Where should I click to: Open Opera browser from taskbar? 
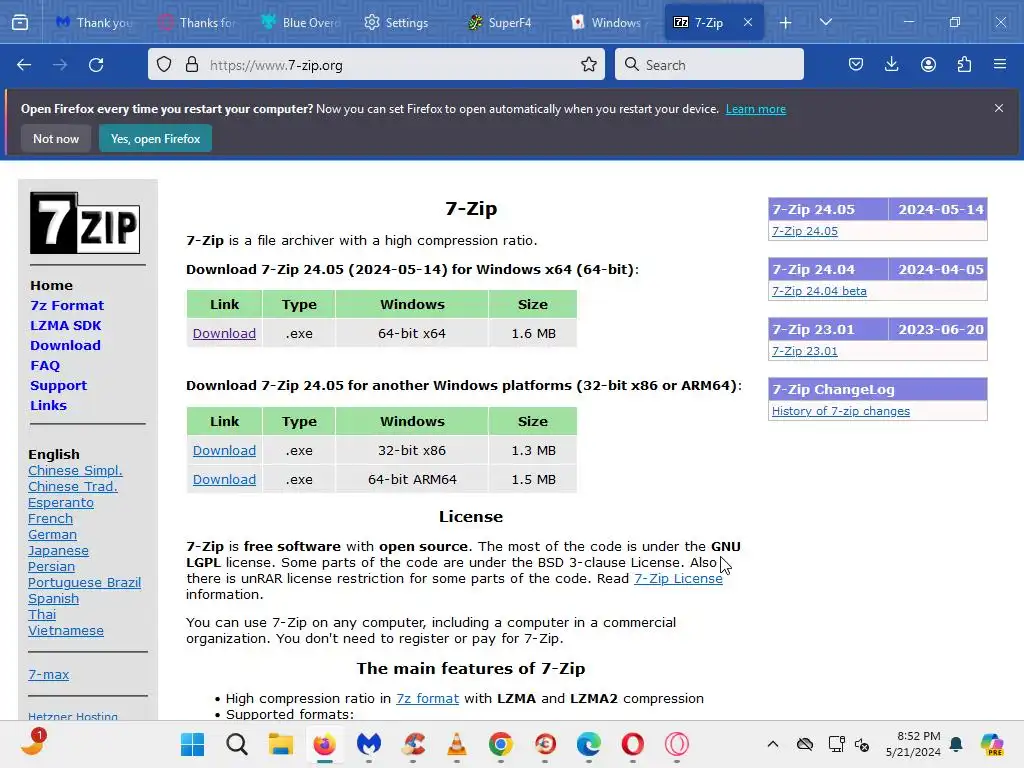coord(632,744)
